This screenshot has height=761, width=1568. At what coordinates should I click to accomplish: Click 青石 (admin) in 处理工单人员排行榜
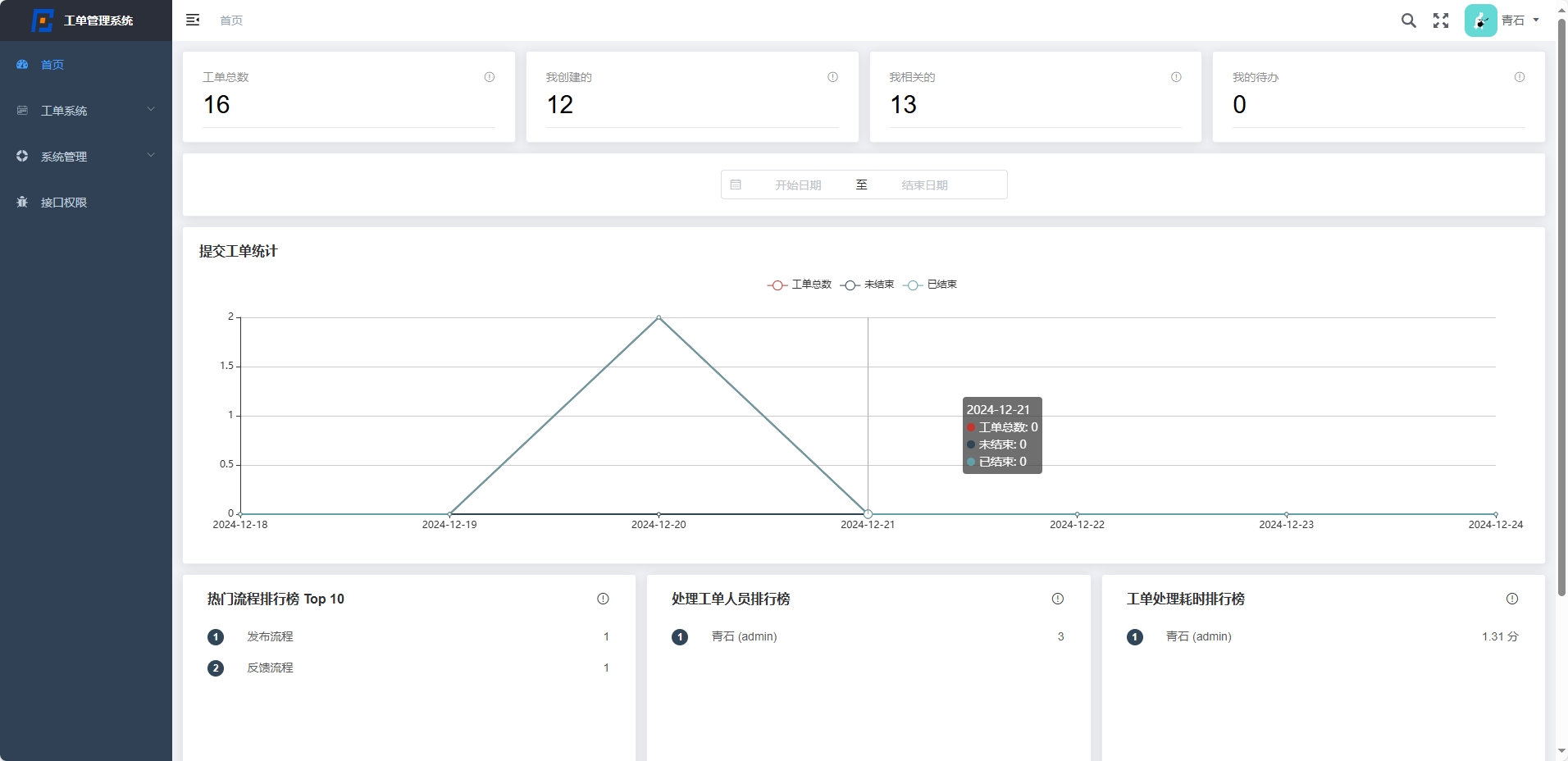click(744, 636)
